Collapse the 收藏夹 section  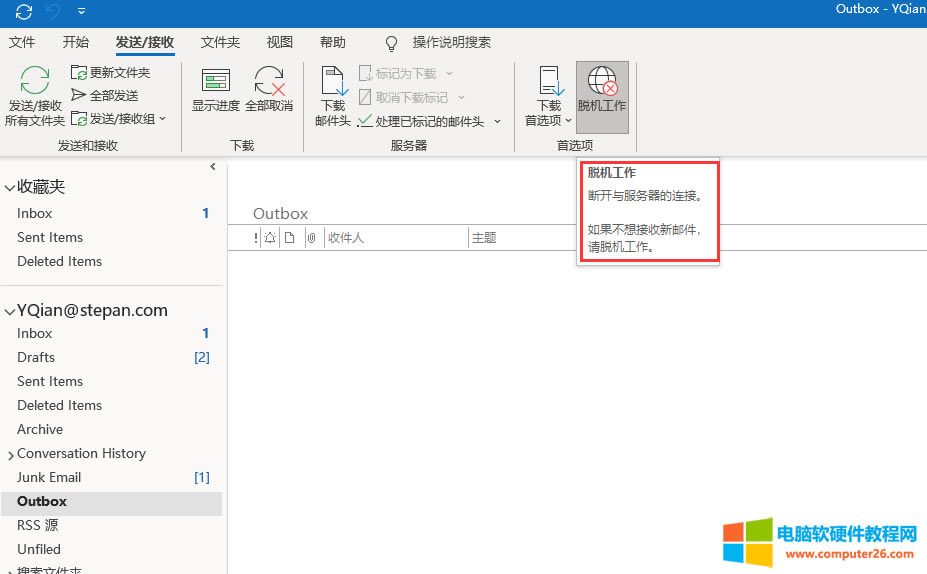[9, 188]
